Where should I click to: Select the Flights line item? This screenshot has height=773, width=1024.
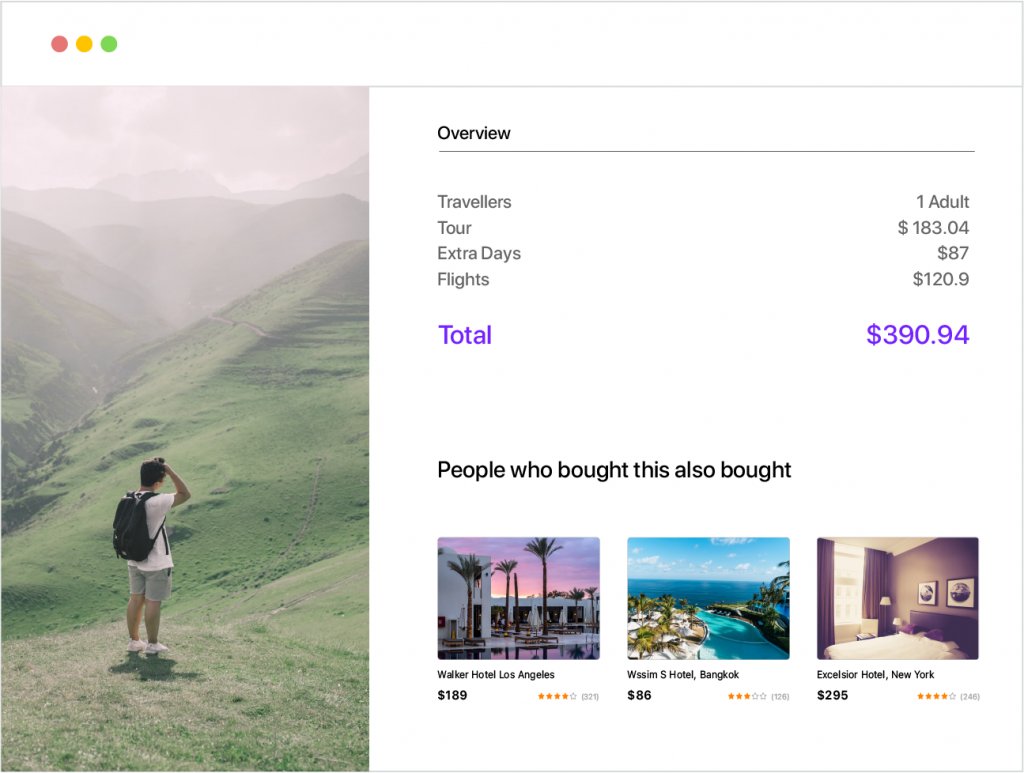coord(463,279)
